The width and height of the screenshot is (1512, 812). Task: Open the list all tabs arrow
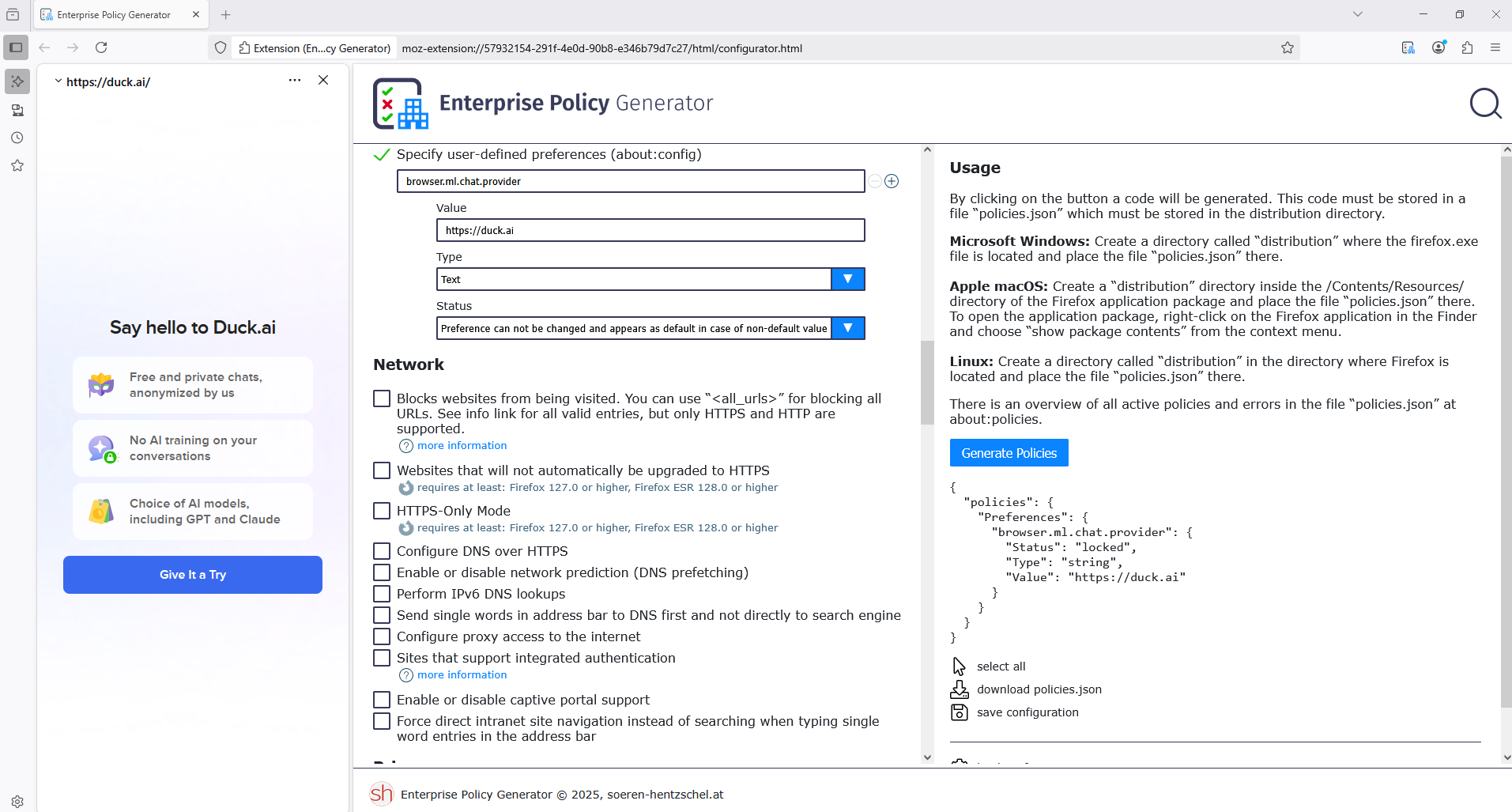click(1358, 14)
